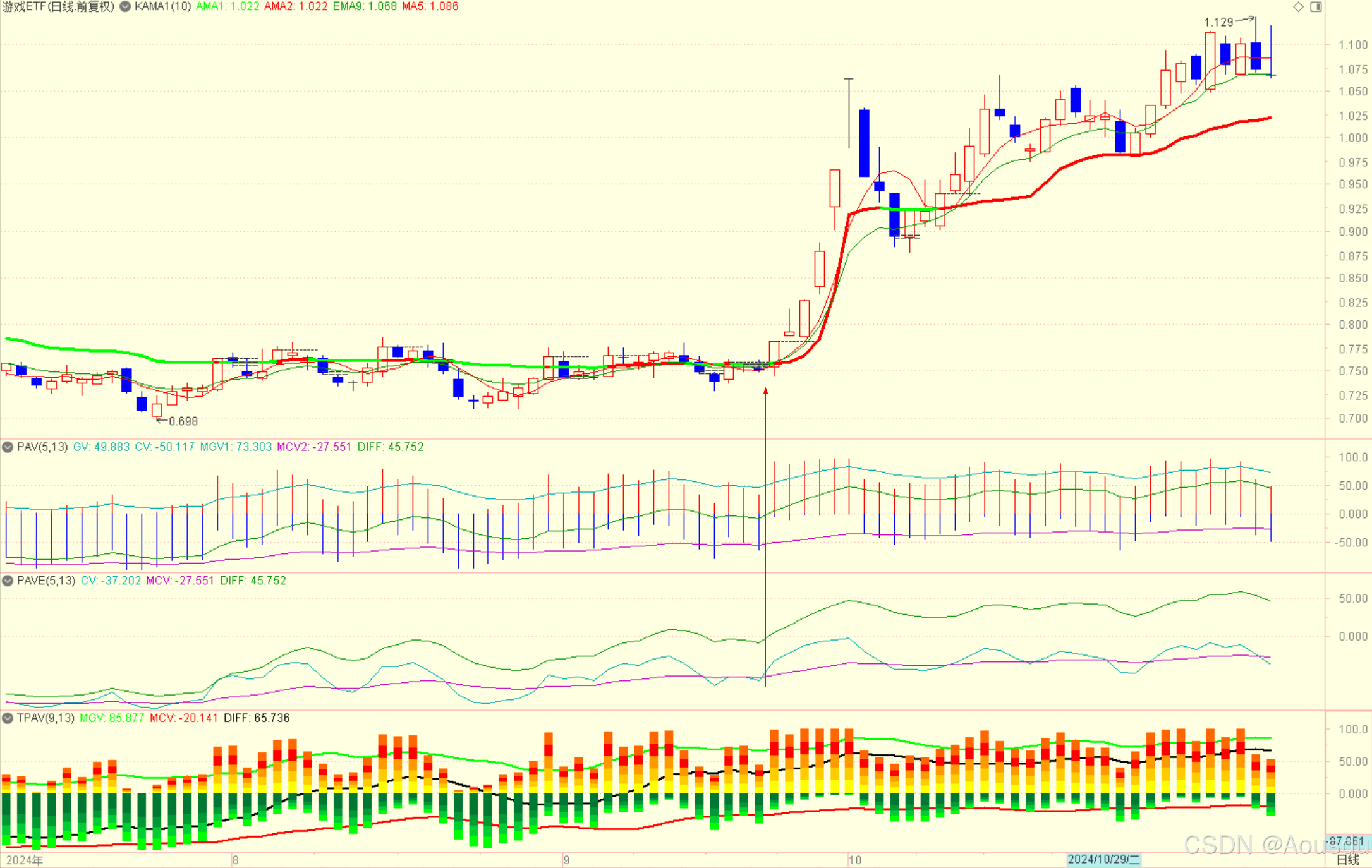
Task: Click the 1.129 high price annotation
Action: 1218,22
